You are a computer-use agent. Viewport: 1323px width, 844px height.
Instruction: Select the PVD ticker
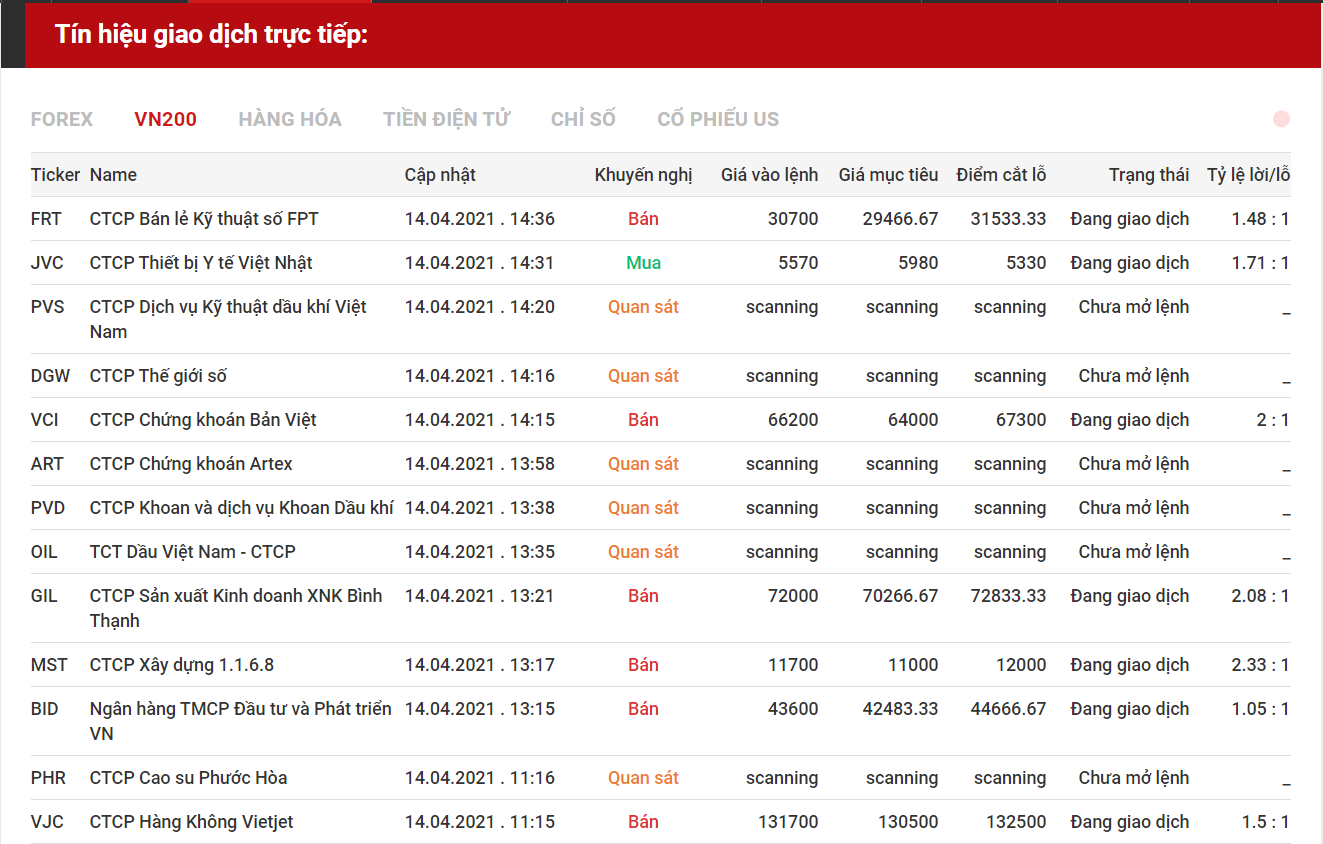pos(48,508)
